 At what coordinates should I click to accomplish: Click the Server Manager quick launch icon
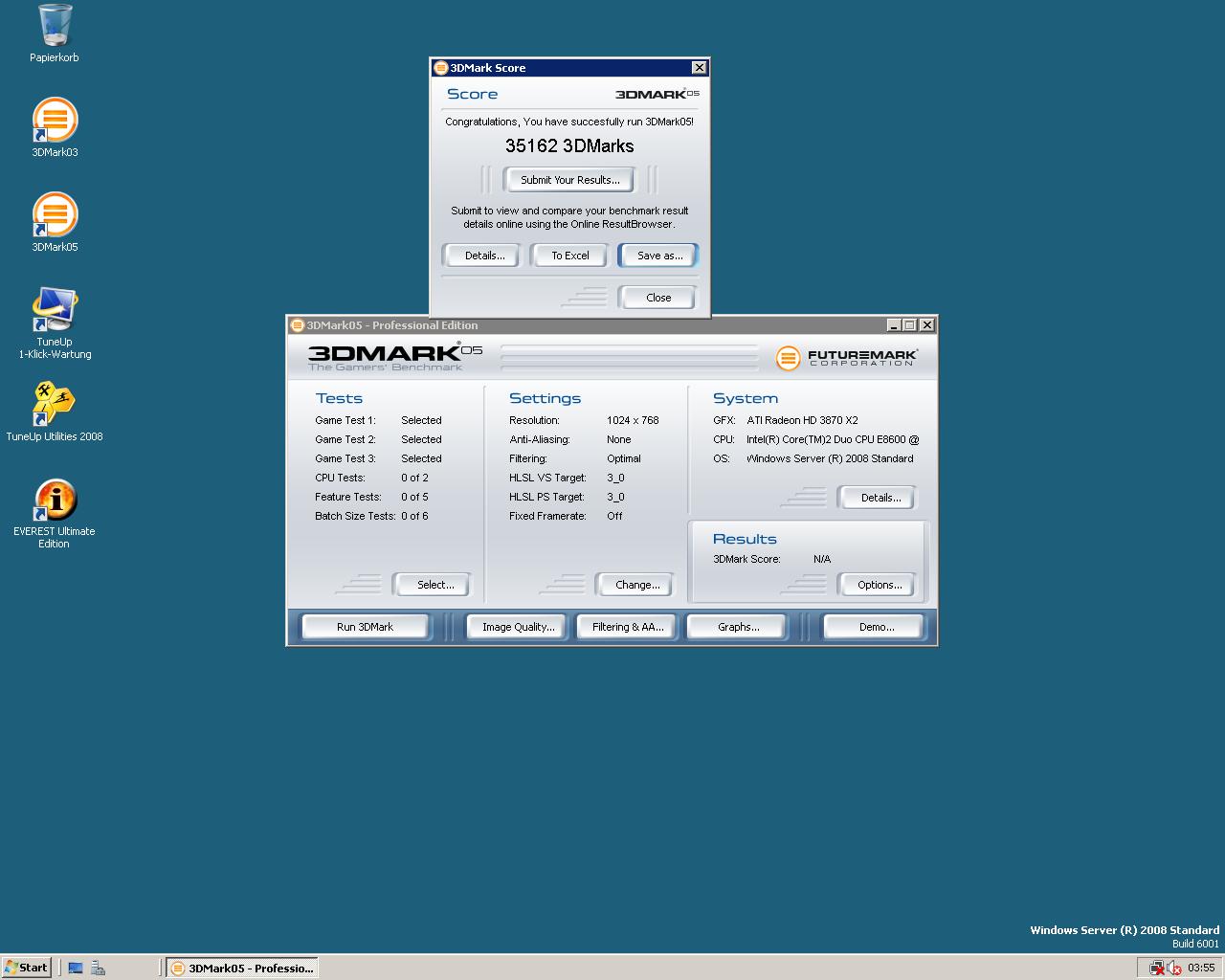[x=98, y=968]
